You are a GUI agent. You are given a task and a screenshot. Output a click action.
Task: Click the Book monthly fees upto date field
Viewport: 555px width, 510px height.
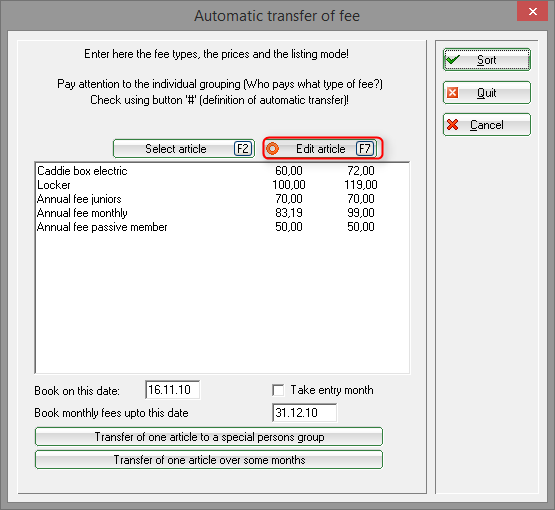304,413
